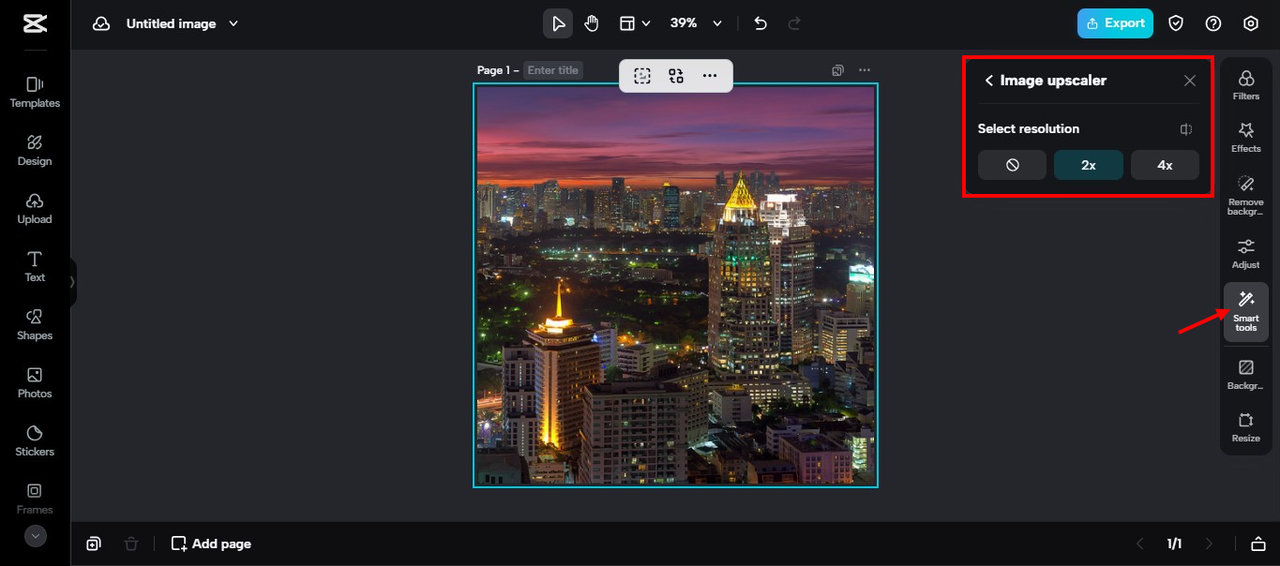Click the CapCut logo icon

[x=34, y=24]
